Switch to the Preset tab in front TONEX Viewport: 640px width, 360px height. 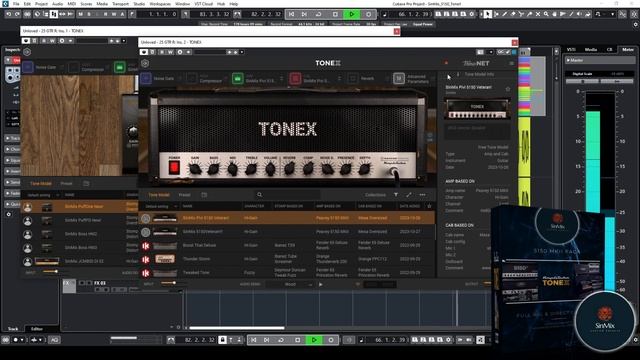(x=184, y=195)
